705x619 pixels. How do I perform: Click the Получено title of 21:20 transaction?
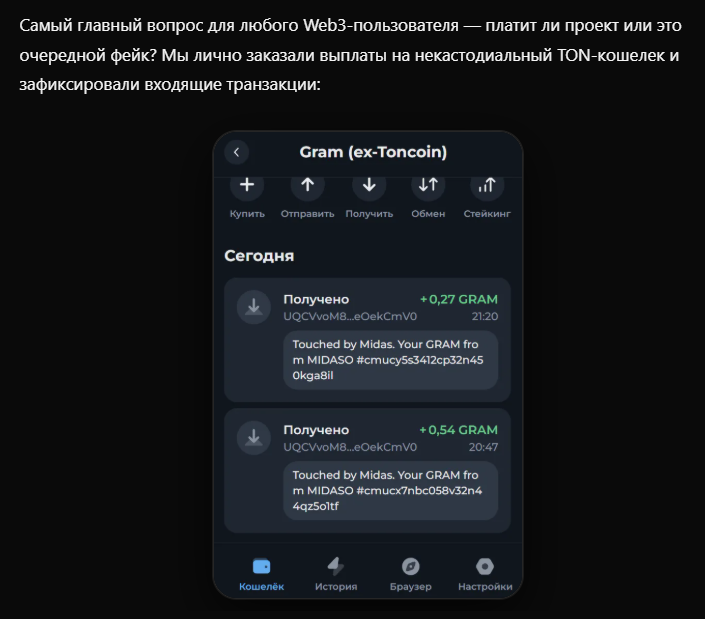click(x=316, y=299)
